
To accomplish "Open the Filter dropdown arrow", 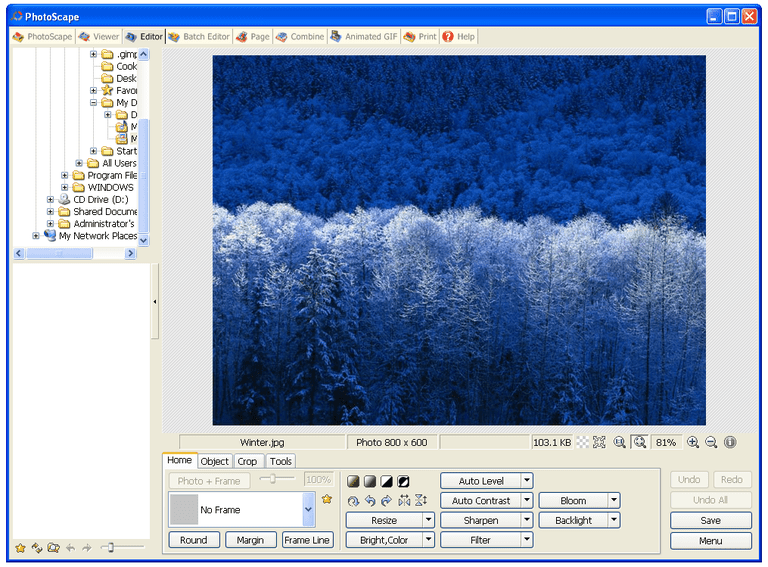I will tap(527, 540).
